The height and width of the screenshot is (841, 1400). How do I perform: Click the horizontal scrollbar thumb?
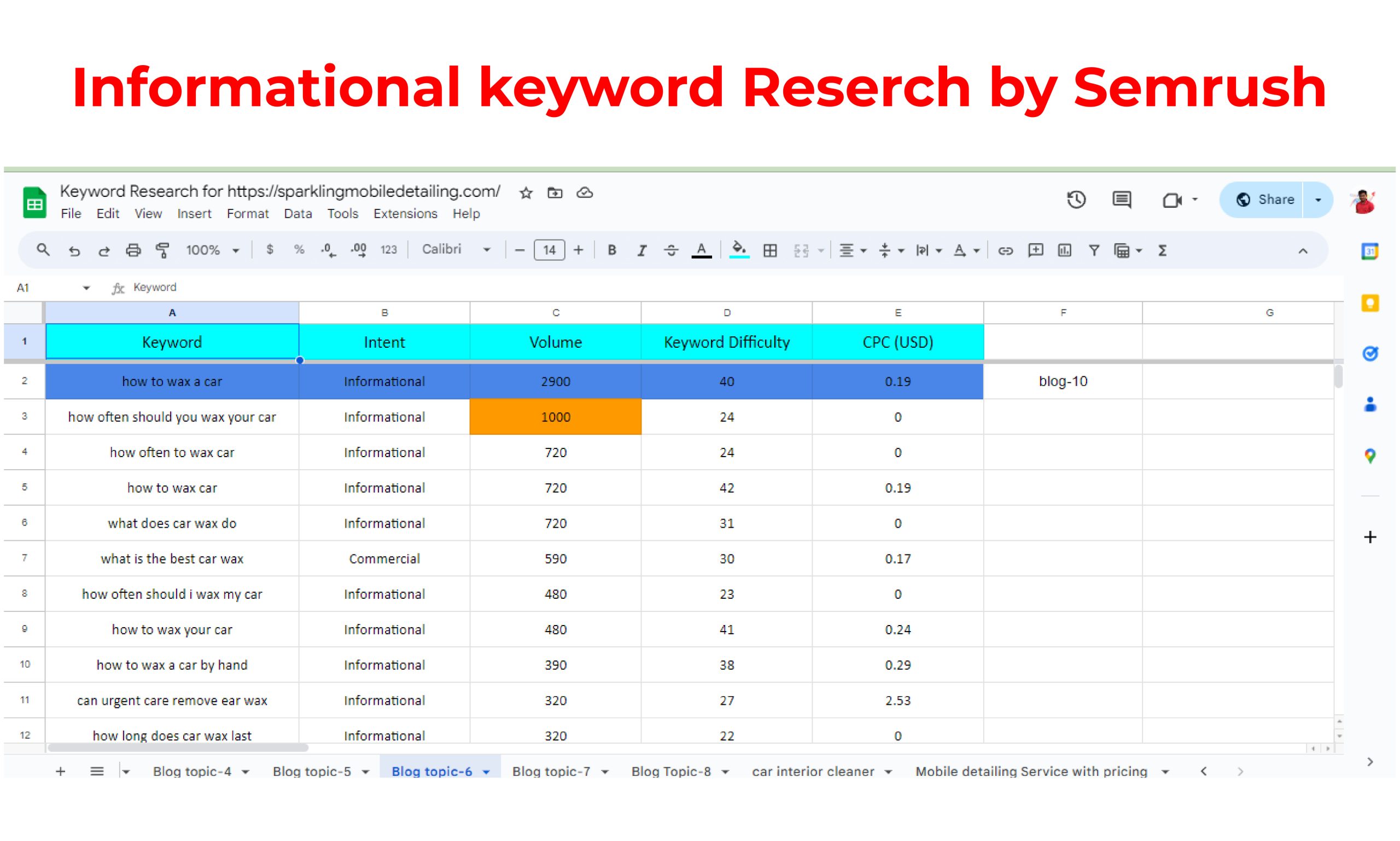(178, 747)
